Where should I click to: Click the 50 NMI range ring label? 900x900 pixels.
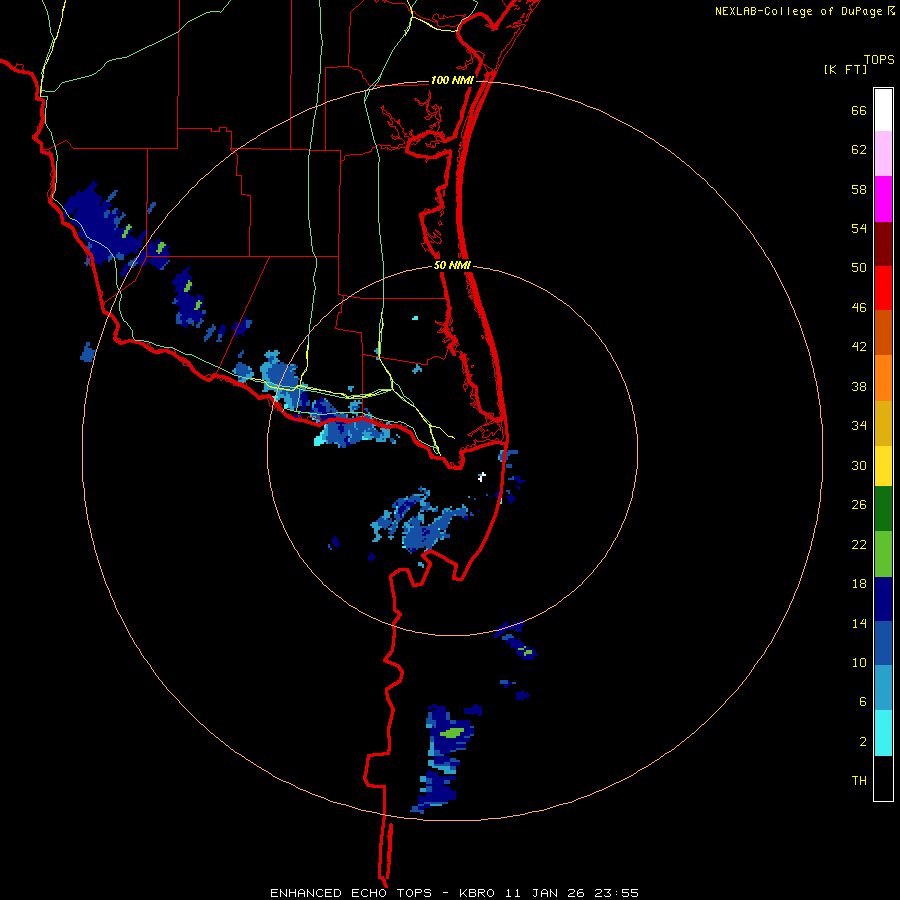[x=452, y=265]
